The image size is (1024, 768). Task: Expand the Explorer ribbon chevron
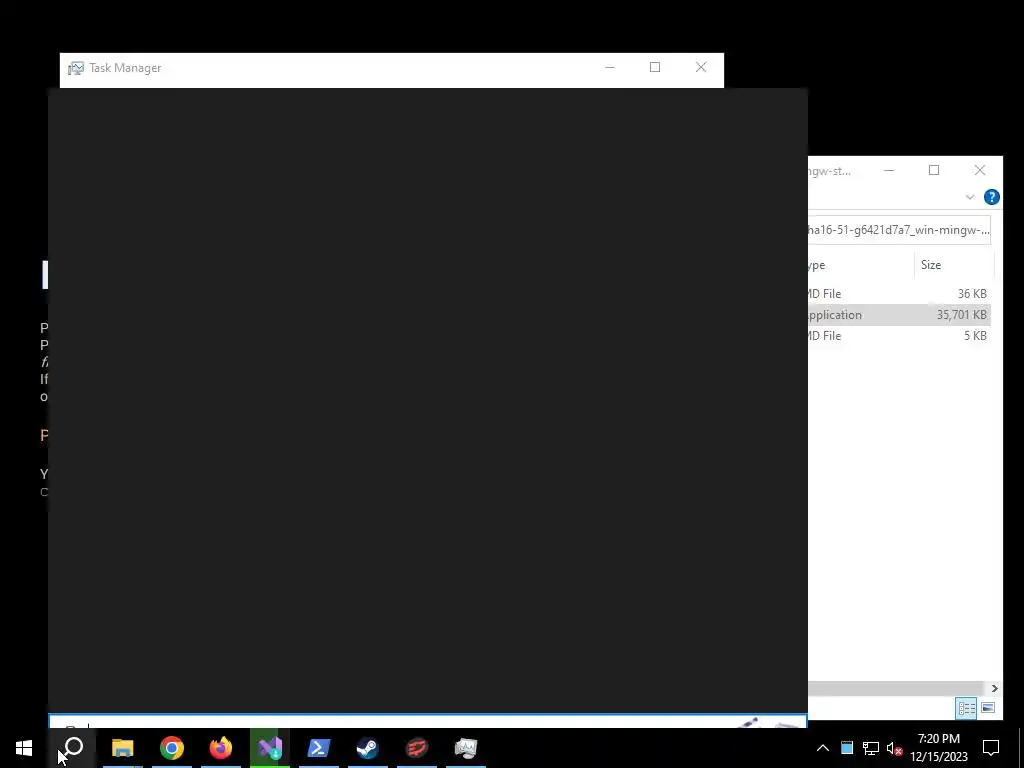pyautogui.click(x=970, y=197)
